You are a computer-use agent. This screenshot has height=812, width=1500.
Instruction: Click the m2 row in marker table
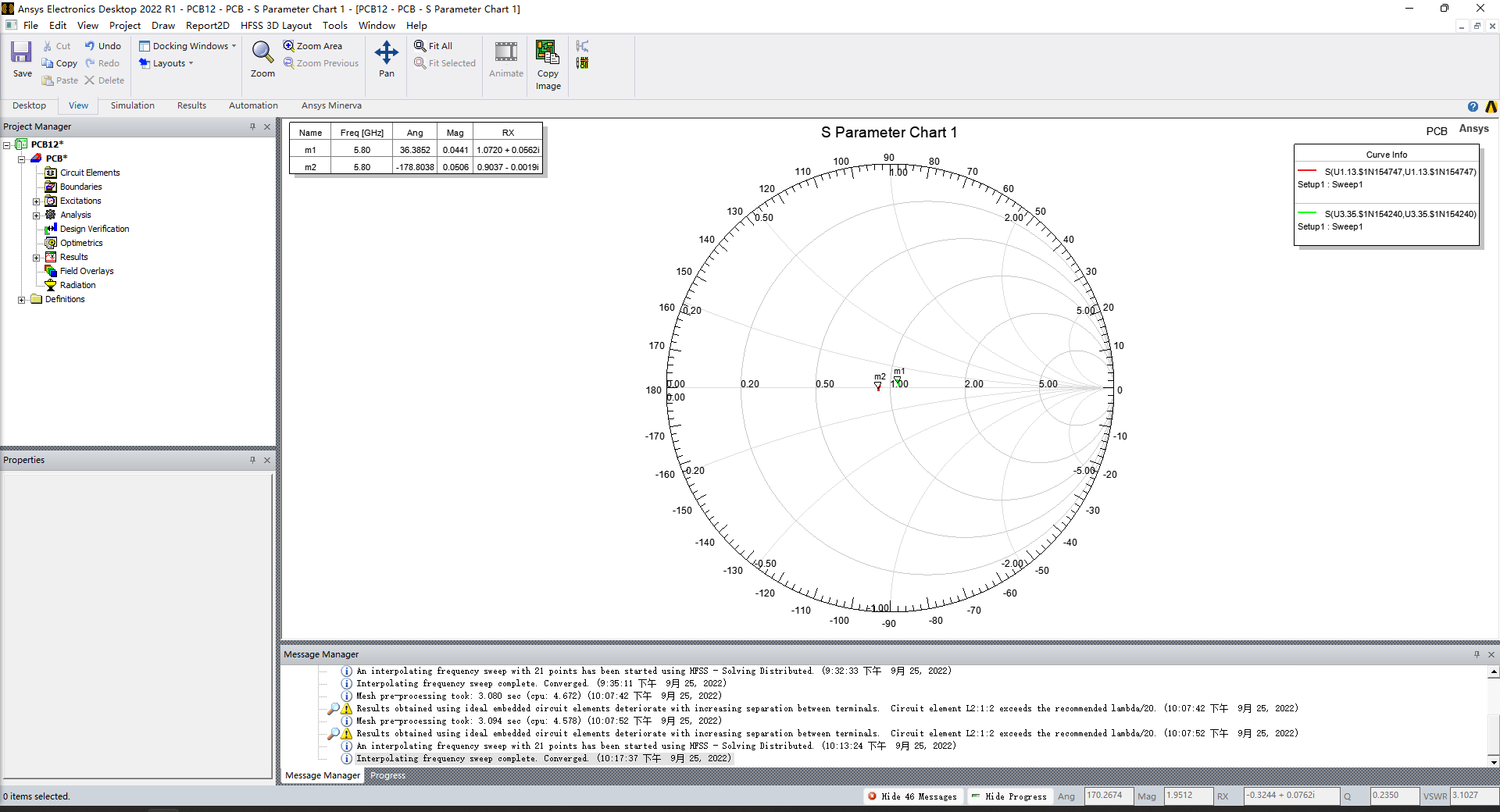point(416,167)
